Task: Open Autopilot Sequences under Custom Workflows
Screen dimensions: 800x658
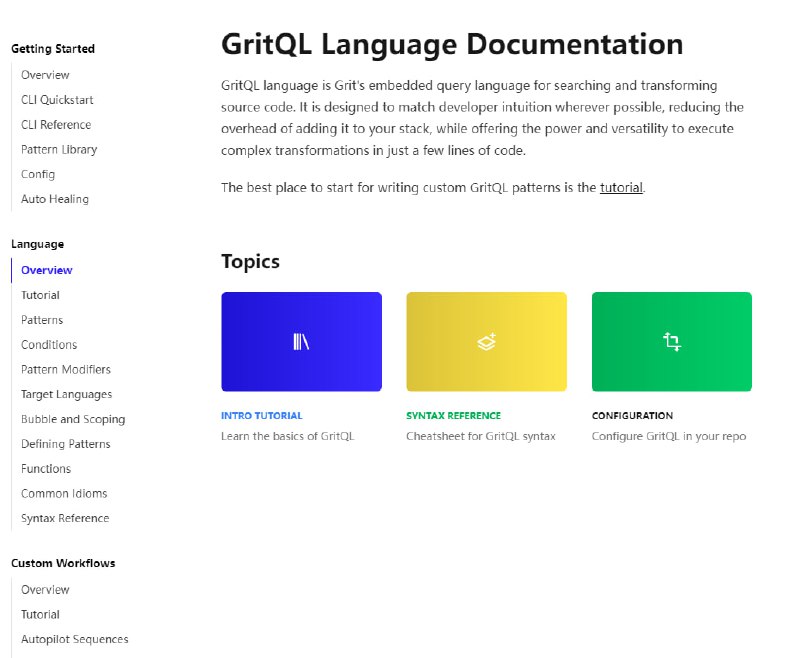Action: (74, 638)
